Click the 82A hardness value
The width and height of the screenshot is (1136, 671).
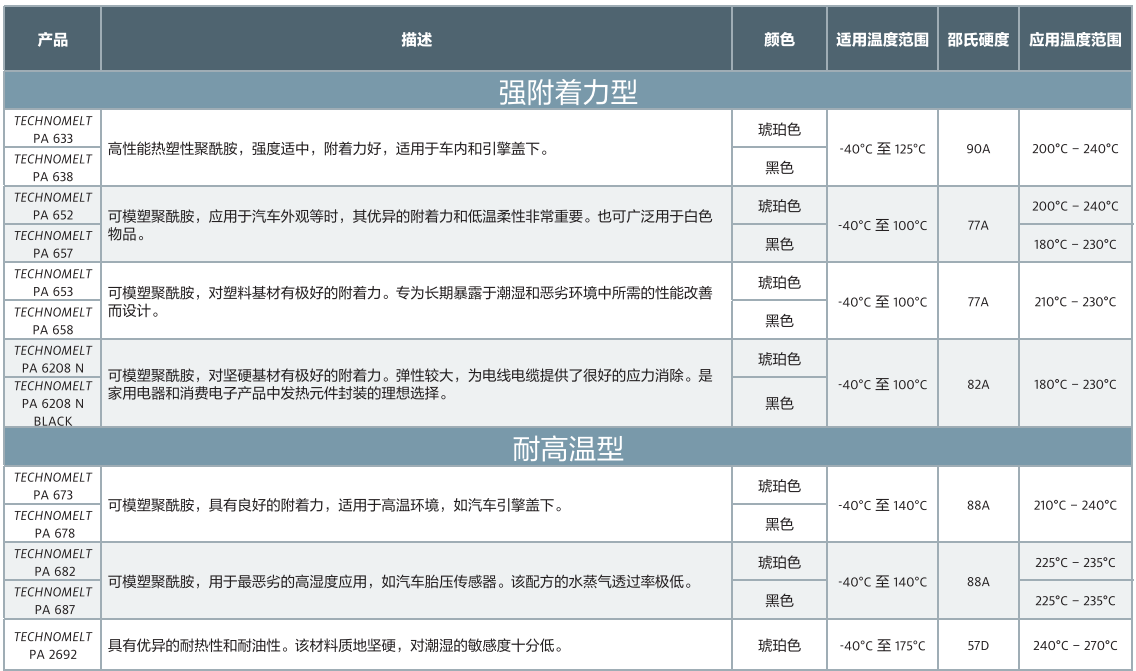(x=978, y=384)
